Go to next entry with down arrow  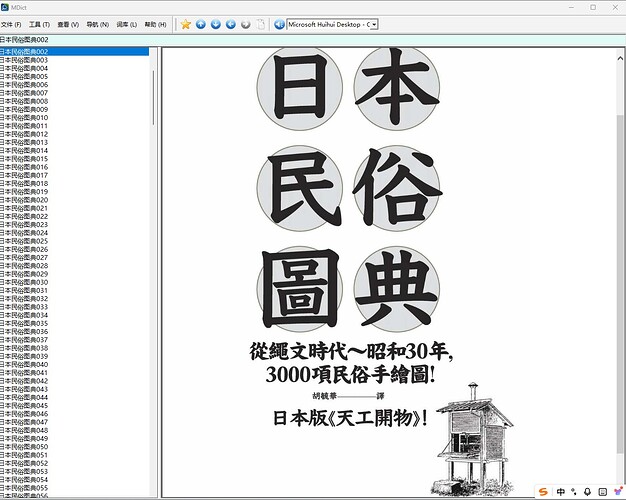[216, 24]
